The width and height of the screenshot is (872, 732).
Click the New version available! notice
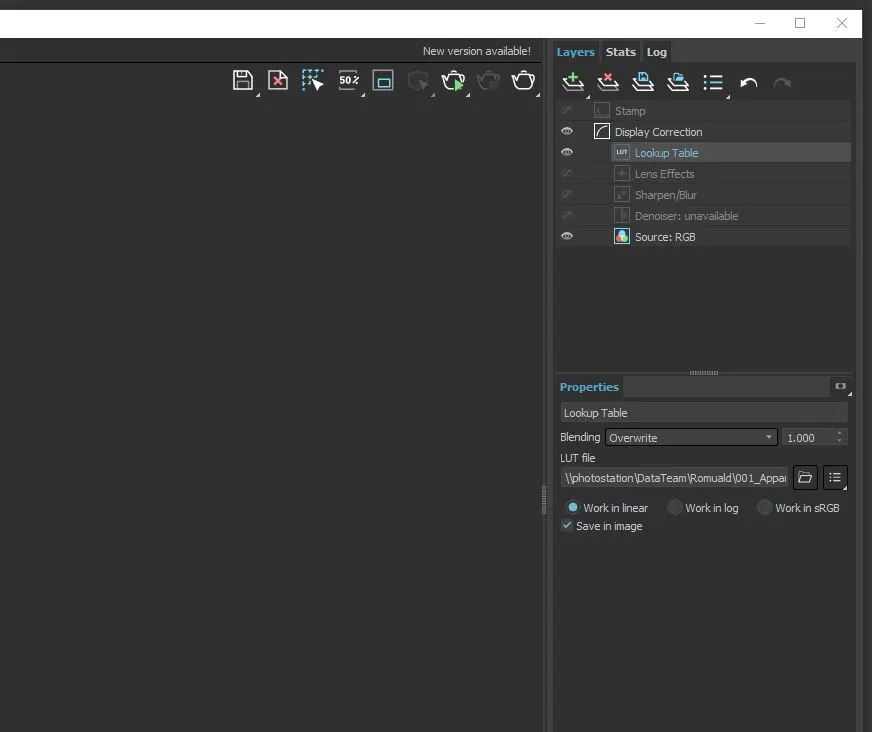pos(477,51)
